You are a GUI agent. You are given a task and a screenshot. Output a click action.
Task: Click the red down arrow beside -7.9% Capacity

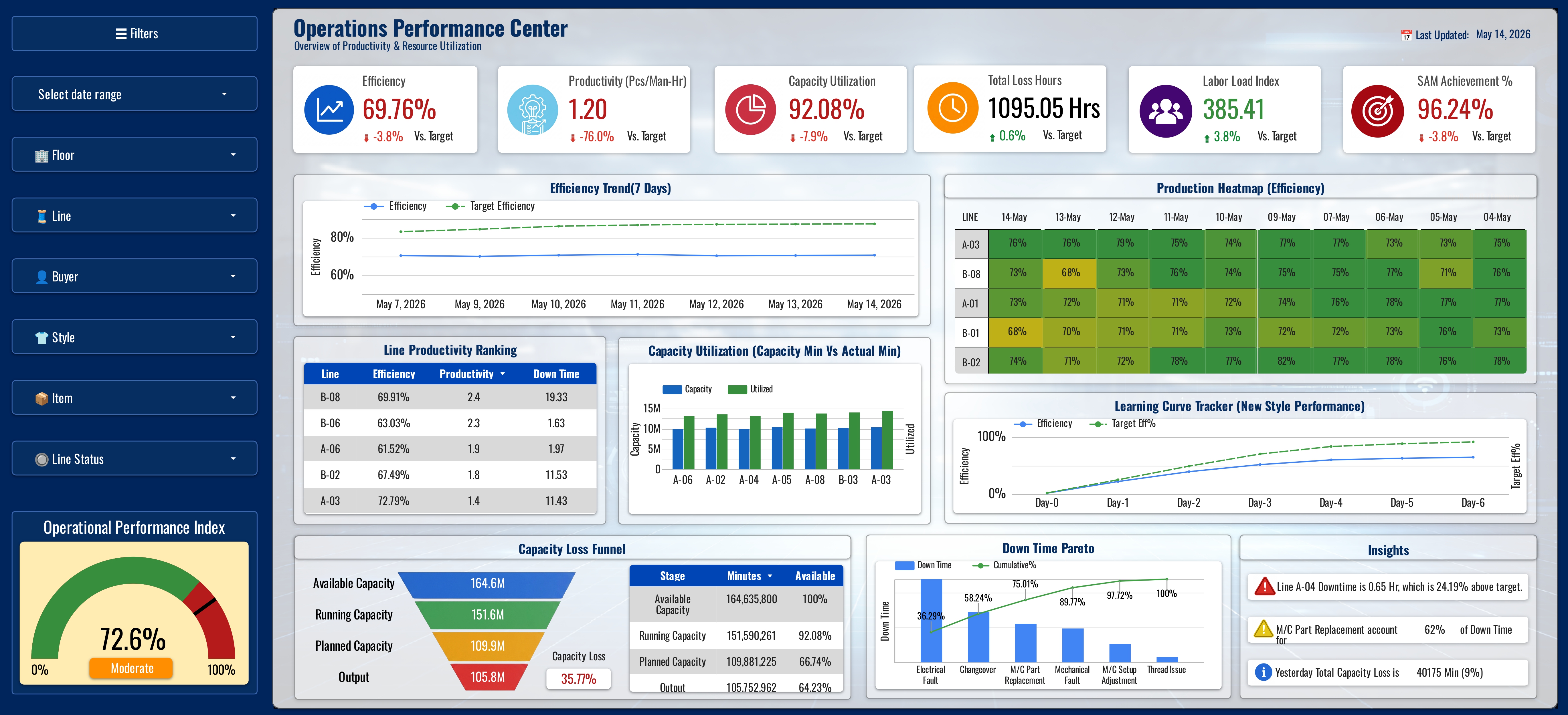[792, 138]
